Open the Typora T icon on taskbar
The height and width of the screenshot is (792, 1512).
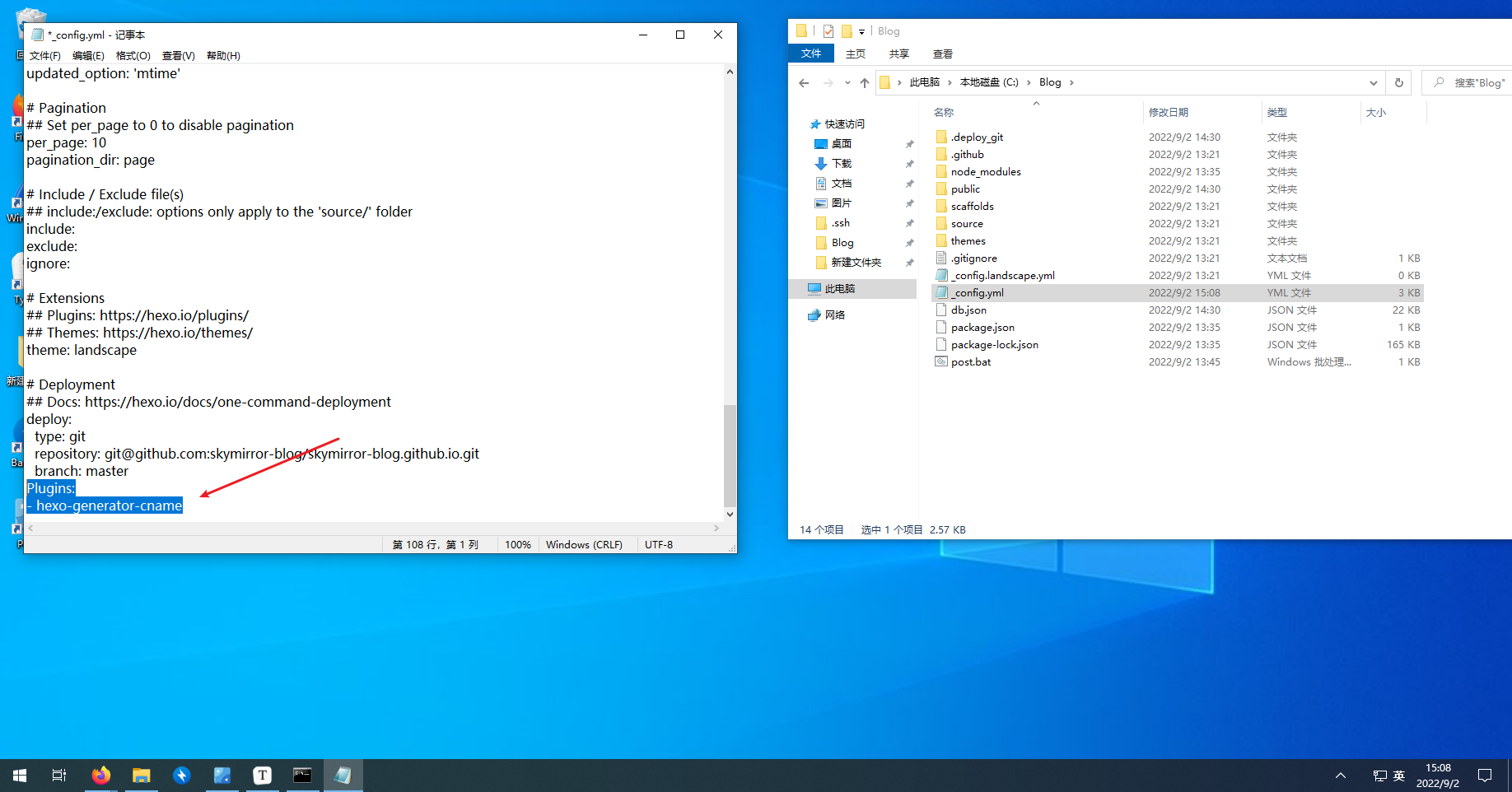click(262, 776)
